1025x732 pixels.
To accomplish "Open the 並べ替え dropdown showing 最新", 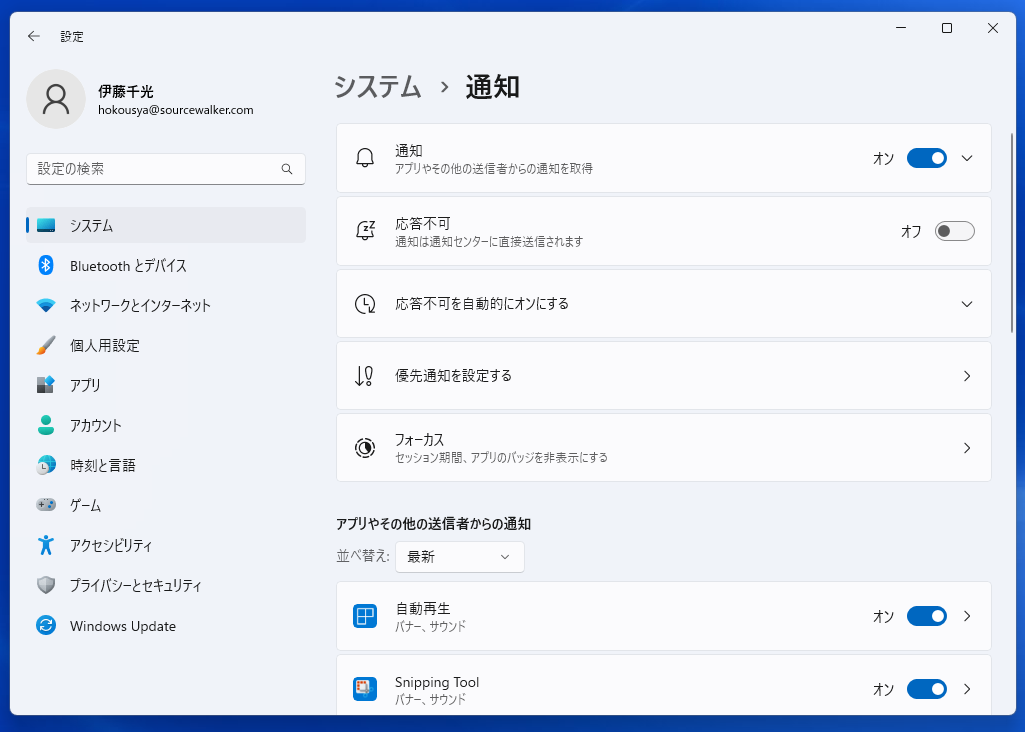I will tap(460, 557).
